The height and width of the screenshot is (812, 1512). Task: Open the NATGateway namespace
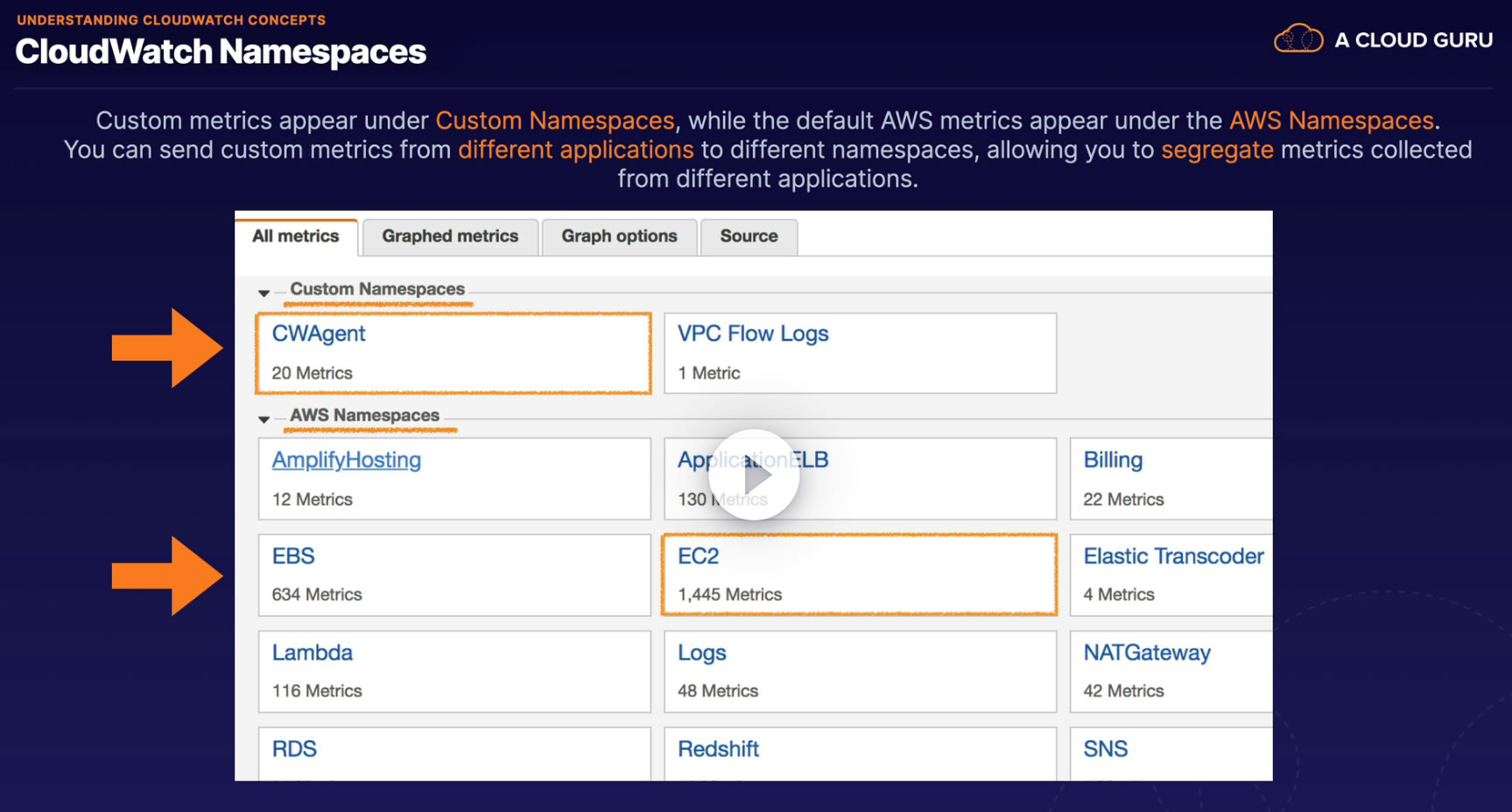(1147, 653)
